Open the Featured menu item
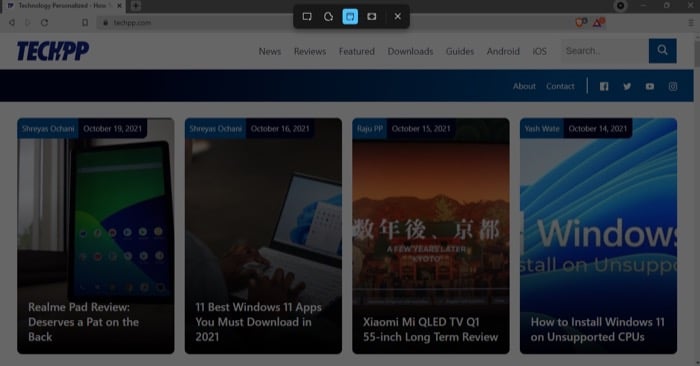 pyautogui.click(x=356, y=51)
